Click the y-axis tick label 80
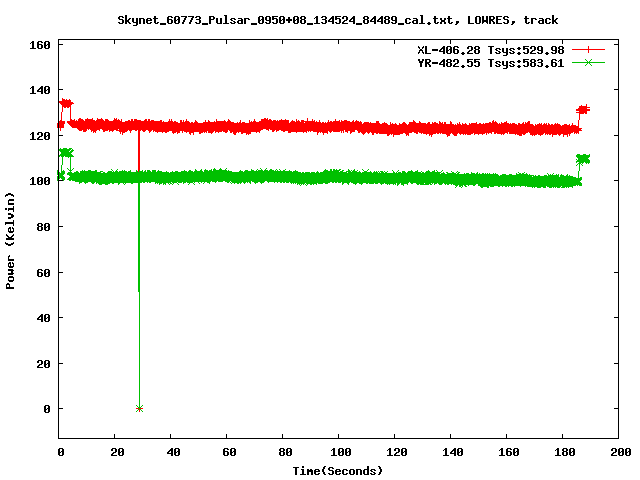The image size is (640, 480). pyautogui.click(x=43, y=227)
